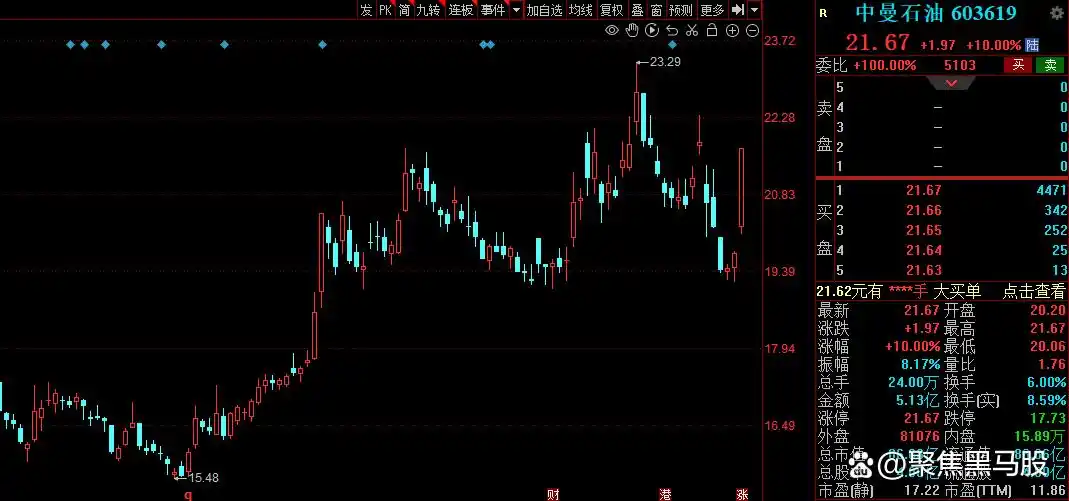Click 点击查看 link for large orders
This screenshot has width=1069, height=501.
tap(1034, 291)
